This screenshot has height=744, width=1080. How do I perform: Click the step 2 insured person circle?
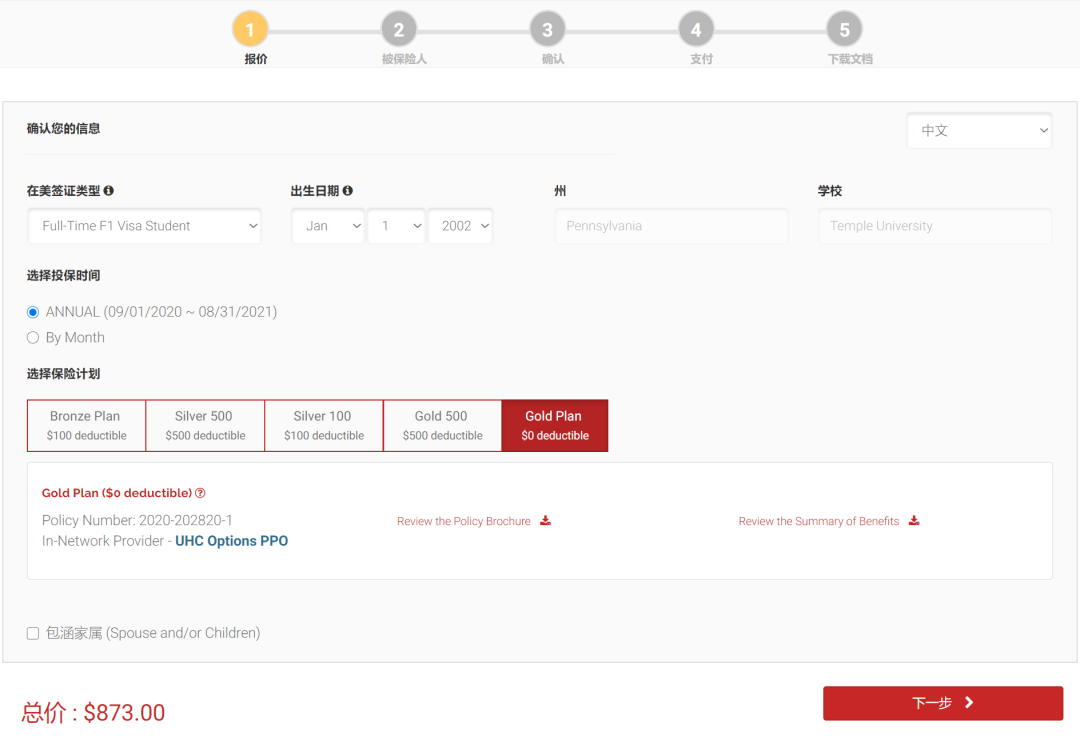399,30
